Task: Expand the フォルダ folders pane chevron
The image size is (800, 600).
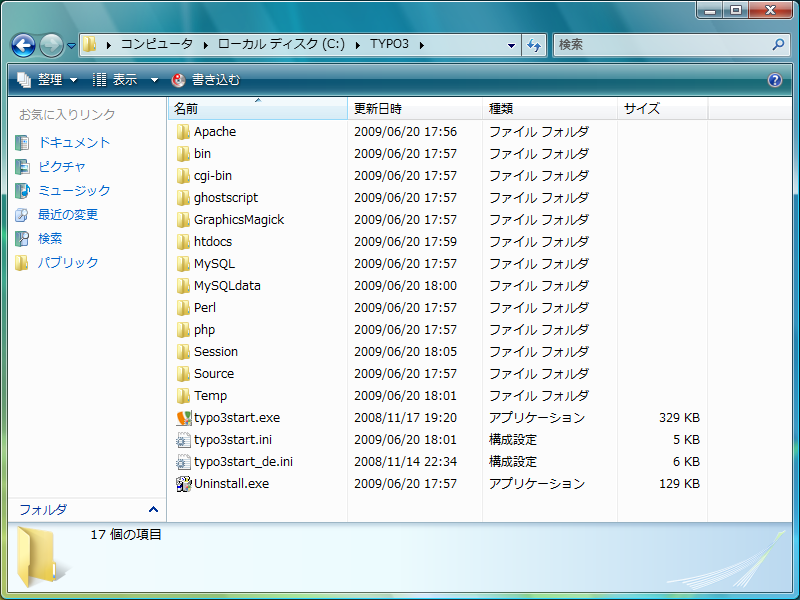Action: 153,509
